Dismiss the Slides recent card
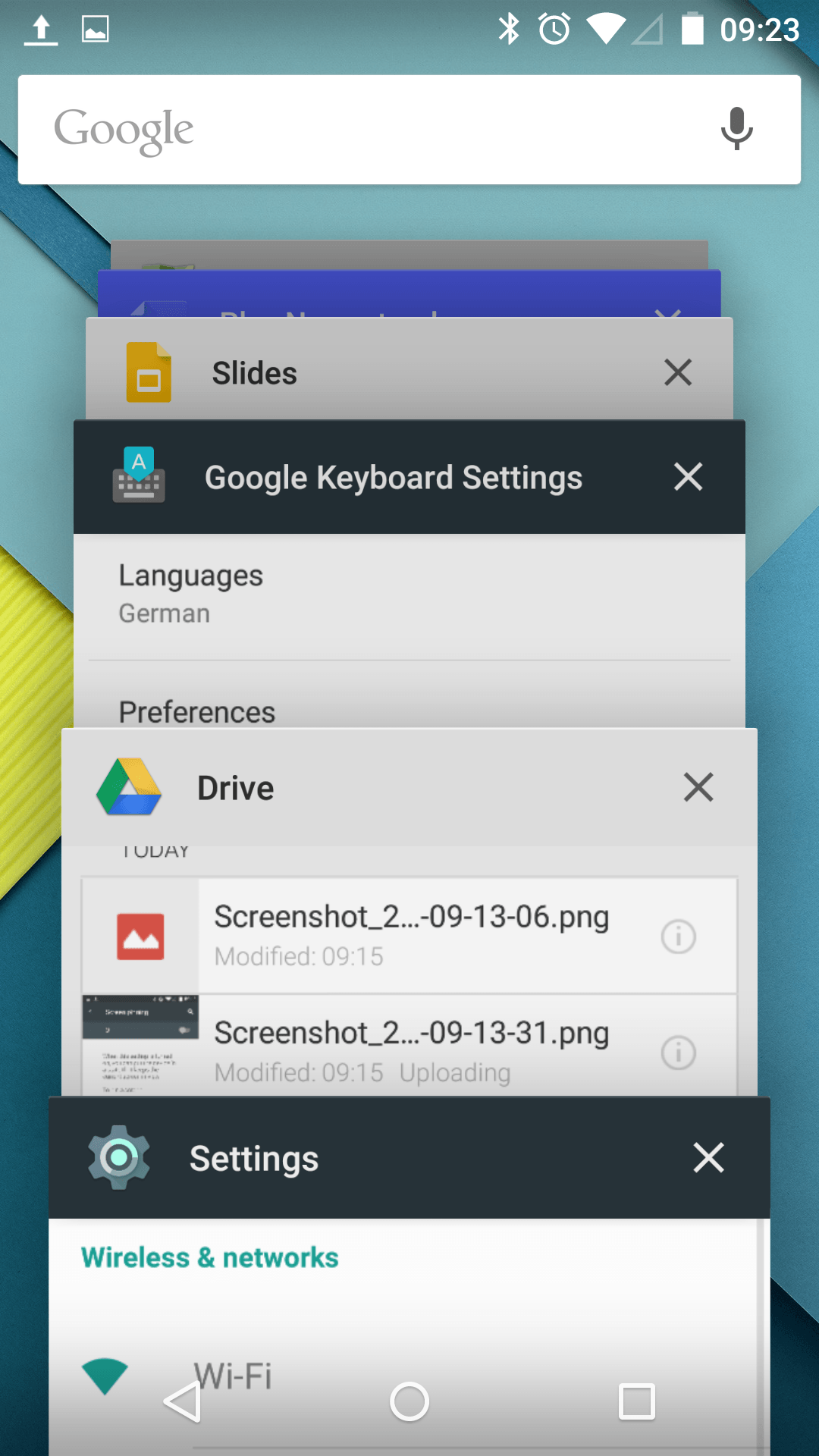 pos(677,372)
